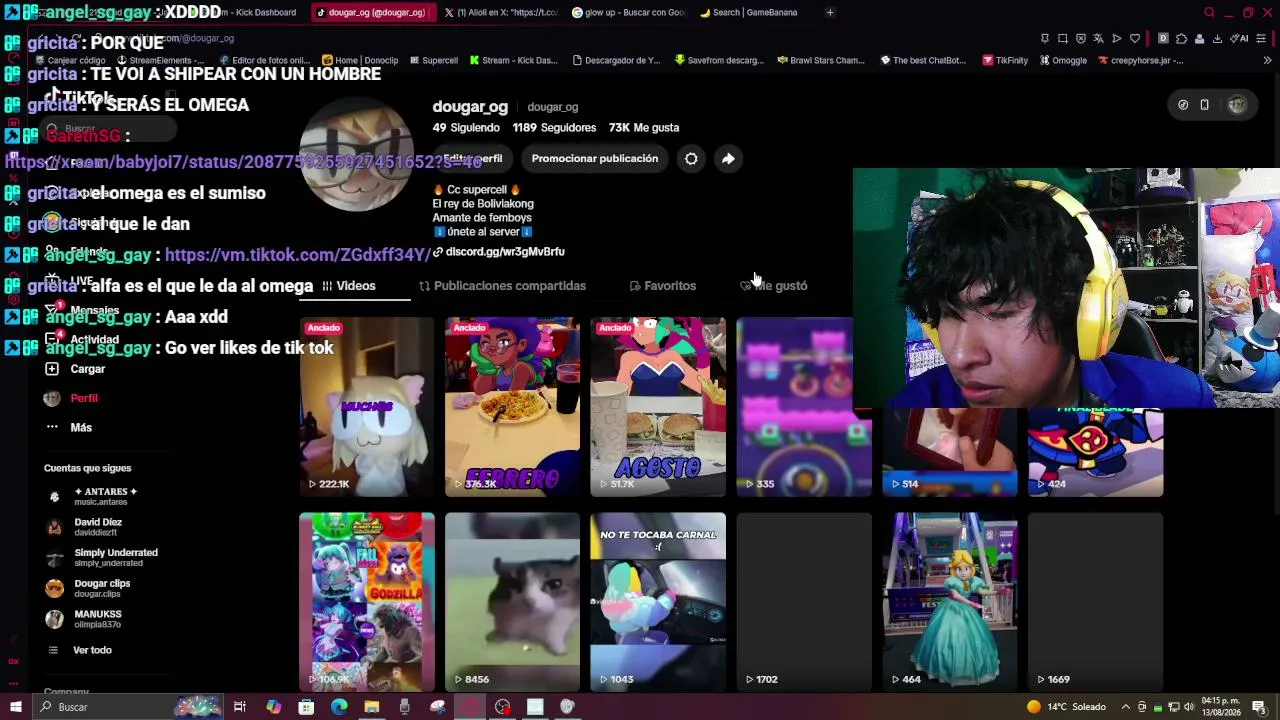Open the princess video with 464 views
This screenshot has height=720, width=1280.
[x=950, y=602]
